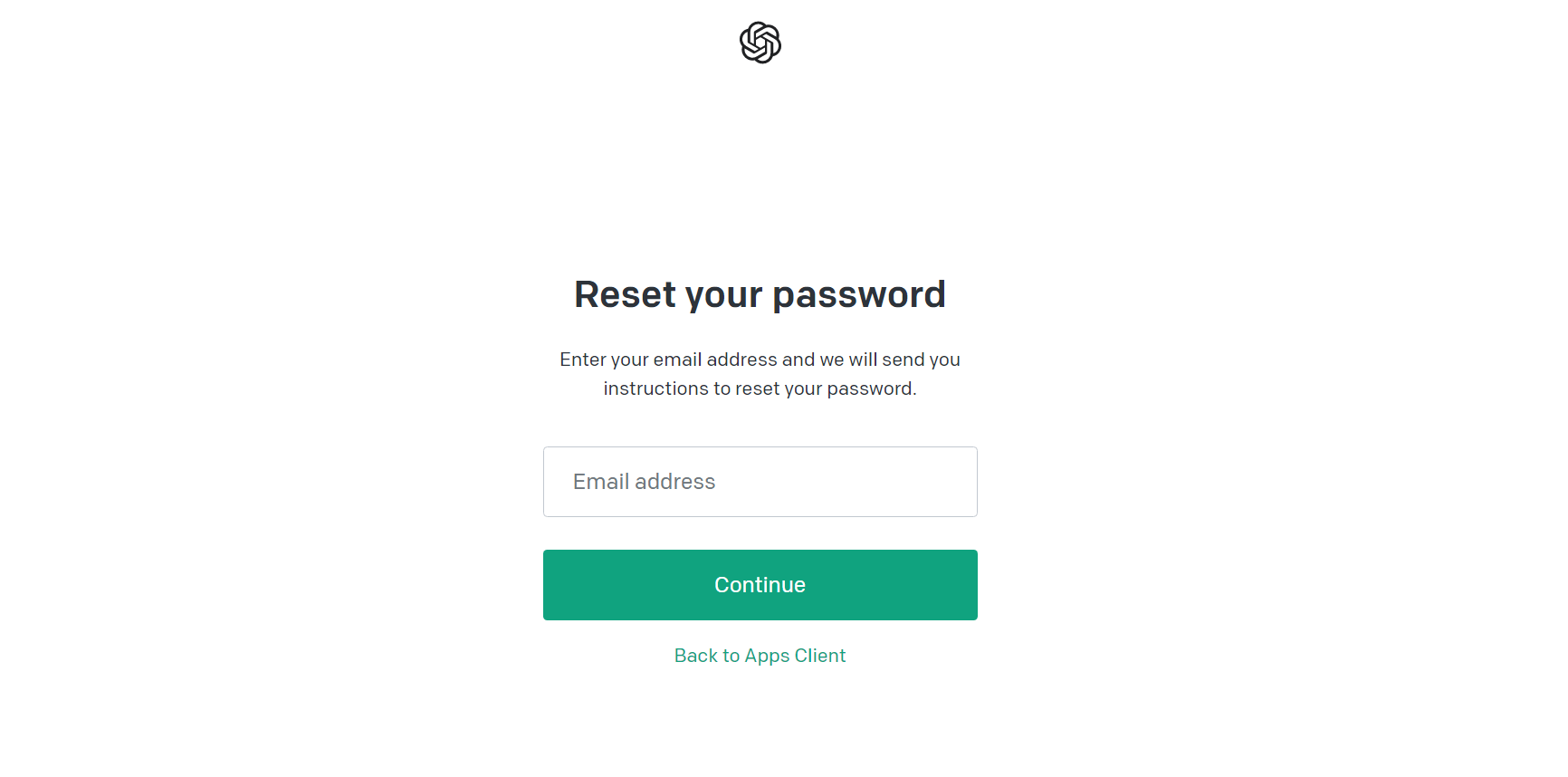
Task: Place cursor in the Email address field
Action: click(760, 482)
